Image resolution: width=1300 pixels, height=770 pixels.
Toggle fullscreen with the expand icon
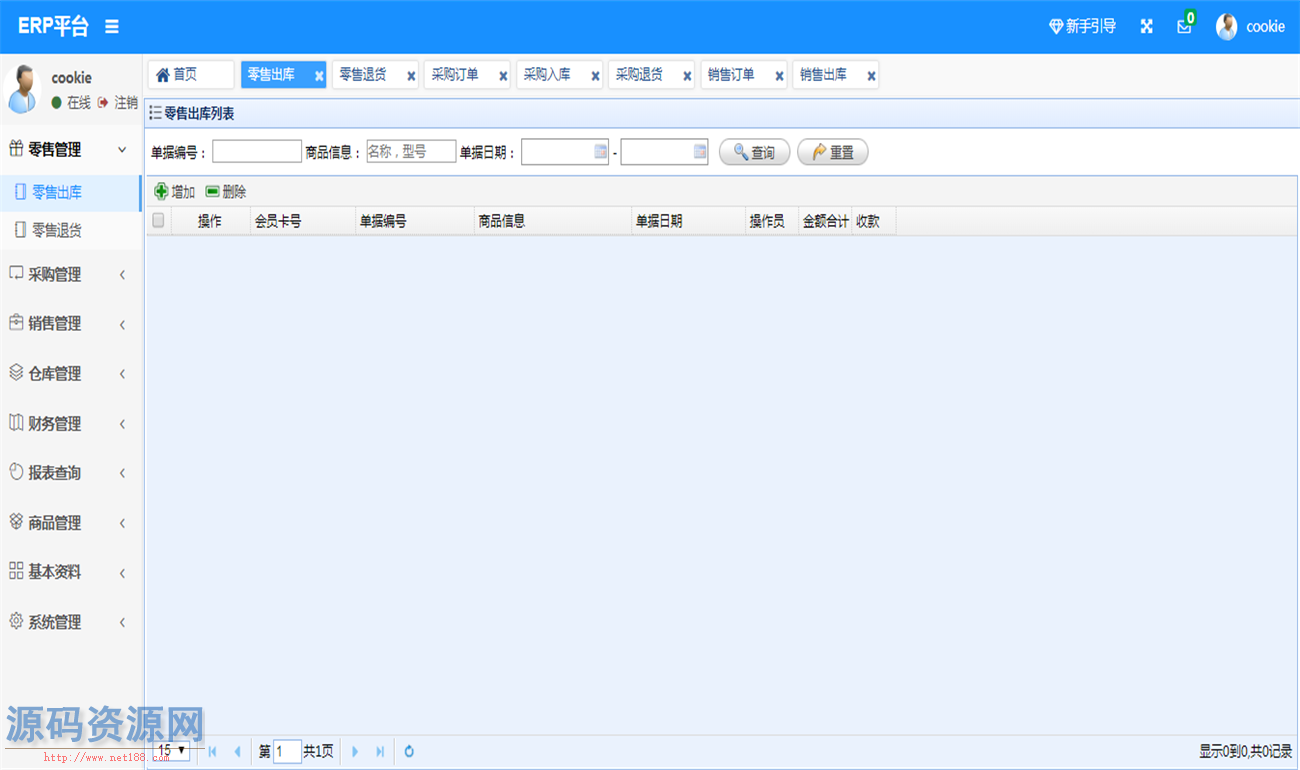[x=1146, y=27]
